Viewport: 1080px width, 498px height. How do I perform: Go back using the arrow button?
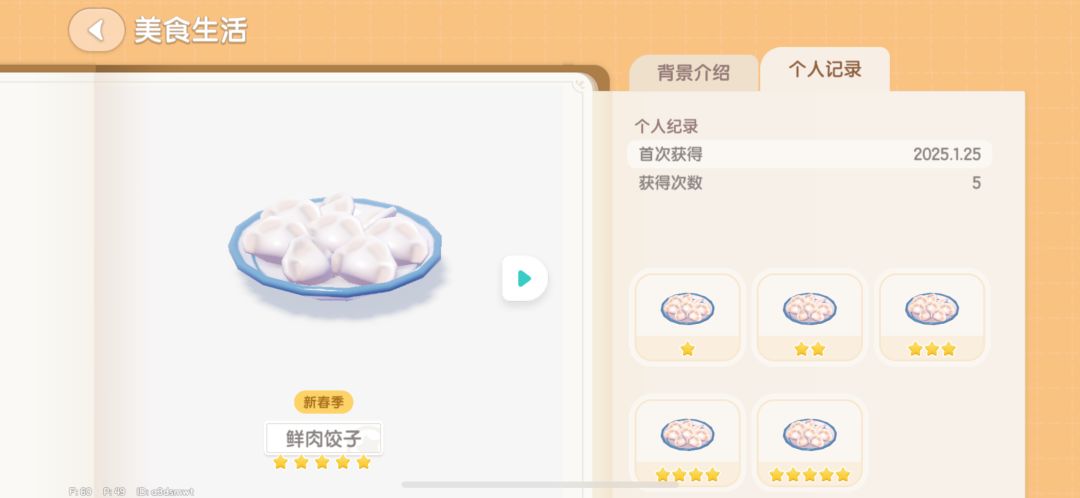(96, 30)
